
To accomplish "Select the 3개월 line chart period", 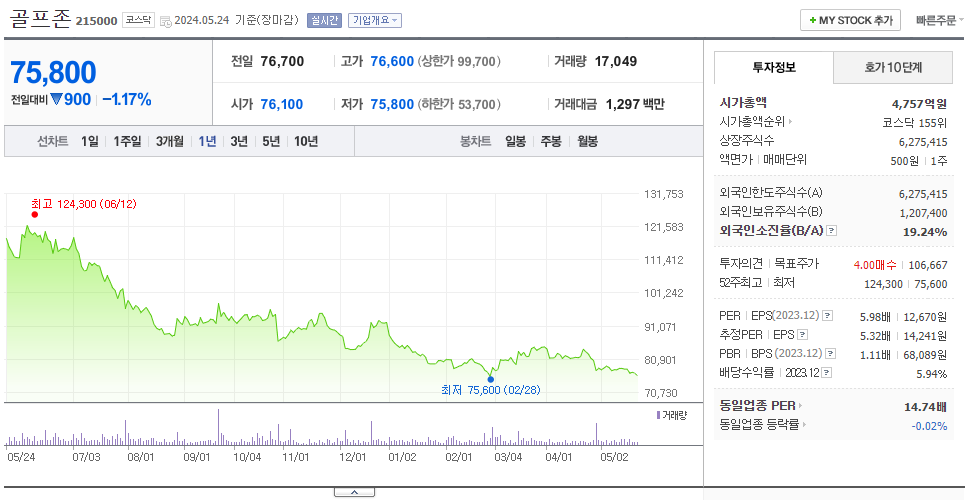I will [170, 141].
